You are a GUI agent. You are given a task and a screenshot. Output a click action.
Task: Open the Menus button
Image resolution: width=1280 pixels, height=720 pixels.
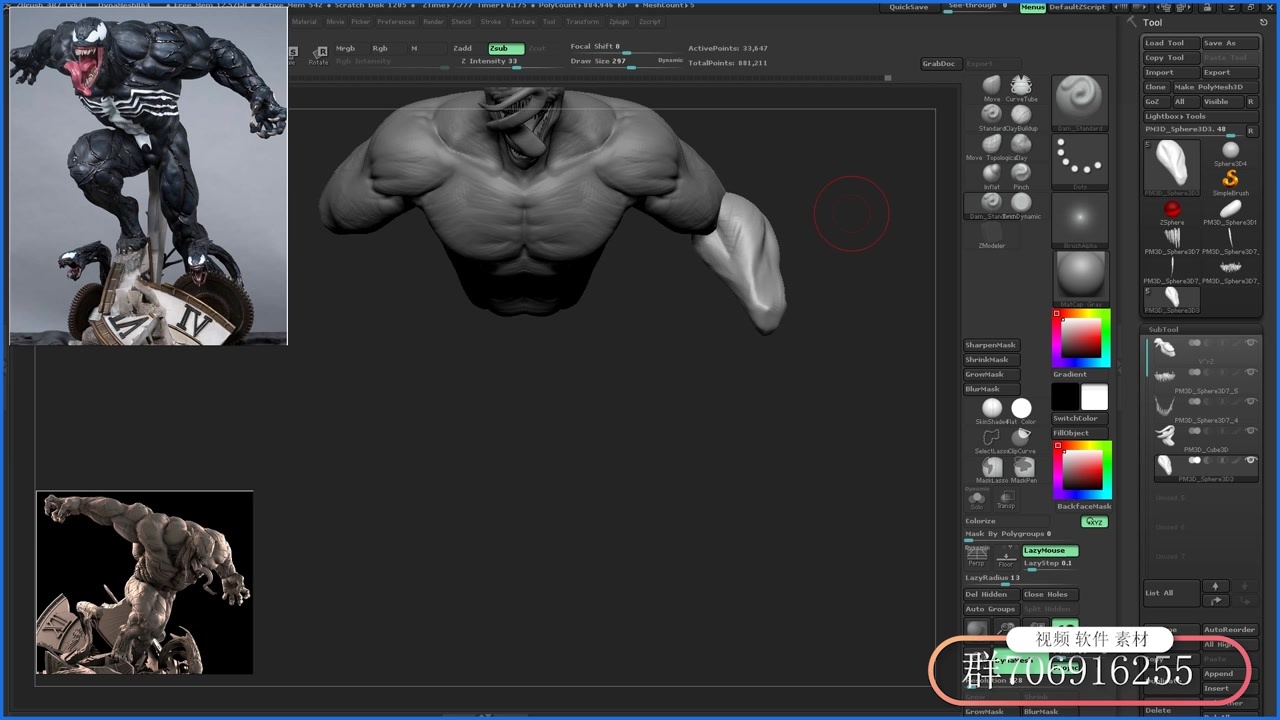point(1033,7)
